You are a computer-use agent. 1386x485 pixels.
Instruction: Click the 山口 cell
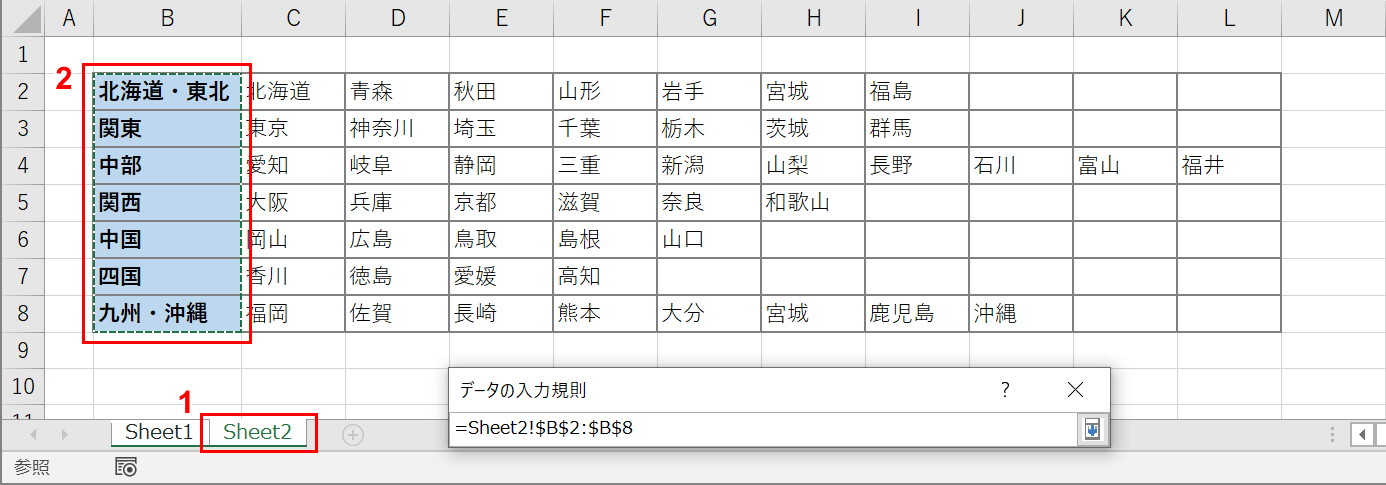click(709, 240)
